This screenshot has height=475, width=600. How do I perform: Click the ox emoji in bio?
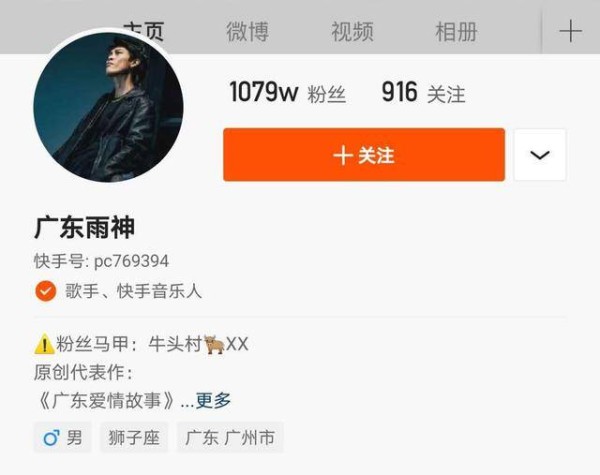point(214,344)
